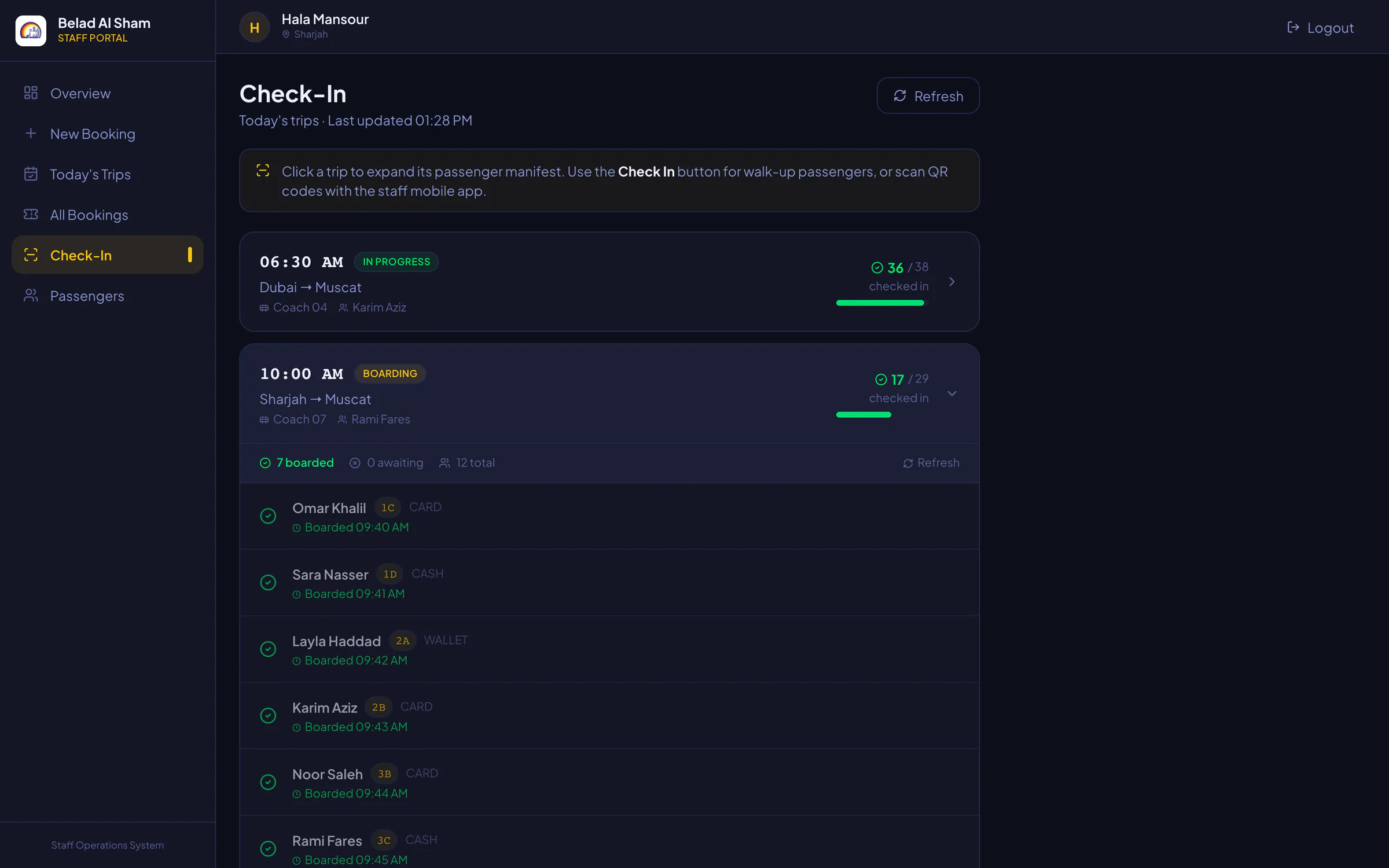Click the 7 boarded check icon
Viewport: 1389px width, 868px height.
tap(265, 463)
